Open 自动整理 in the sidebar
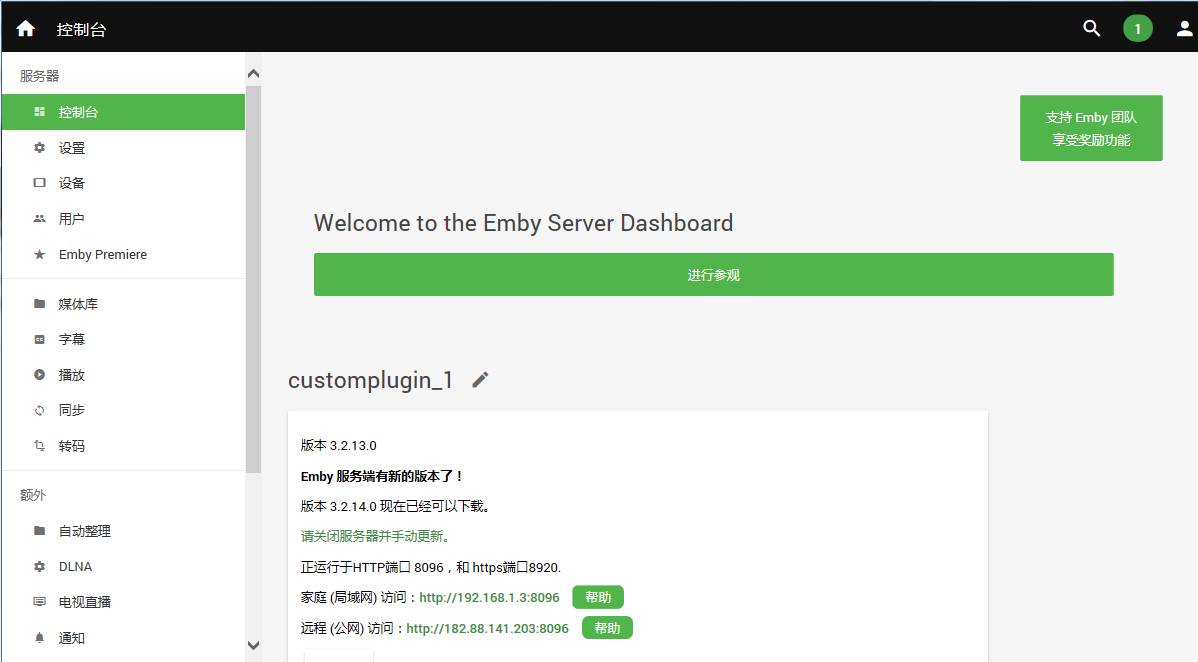 123,531
